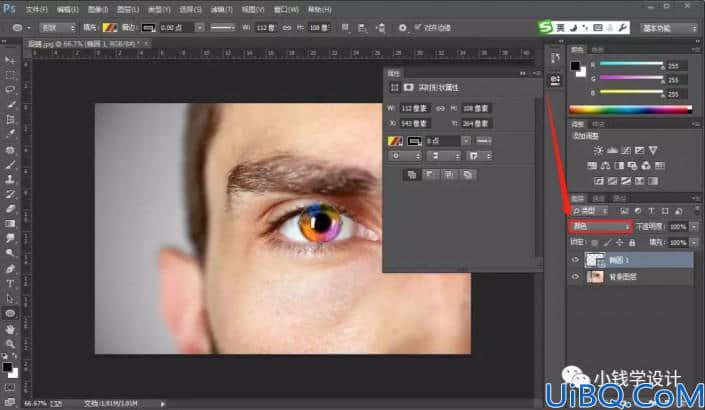Click the Ellipse 1 layer thumbnail

tap(595, 260)
